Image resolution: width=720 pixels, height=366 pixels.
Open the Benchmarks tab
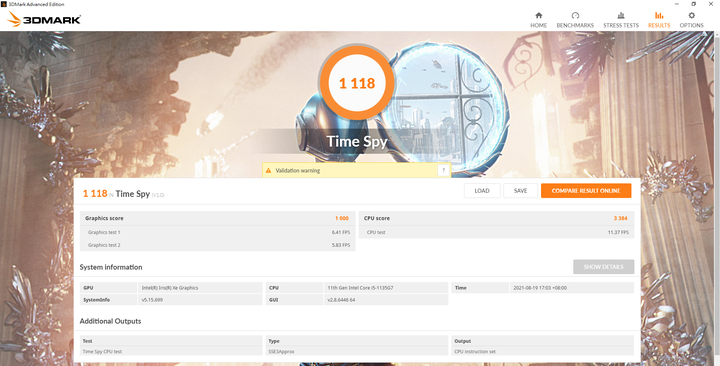(575, 20)
